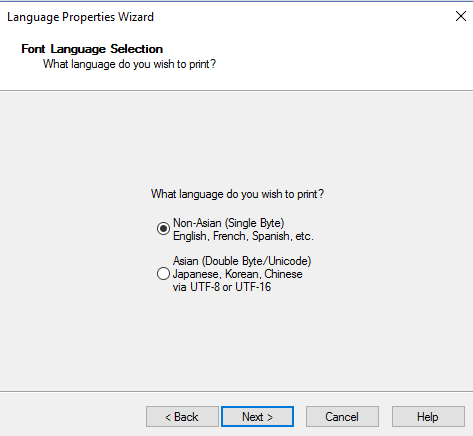Click the 'via UTF-8 or UTF-16' label line
473x436 pixels.
[x=222, y=287]
